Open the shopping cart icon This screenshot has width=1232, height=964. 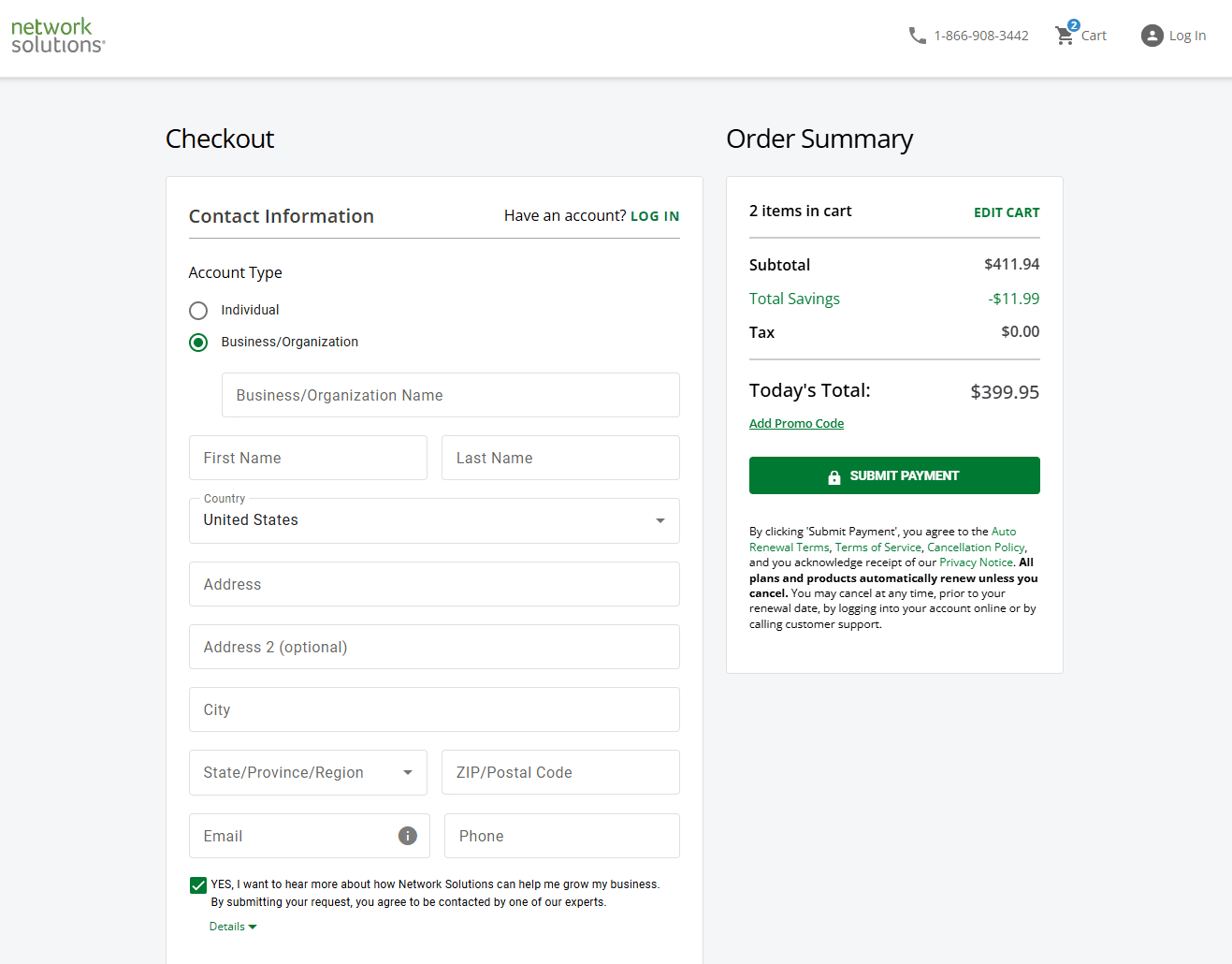coord(1065,36)
